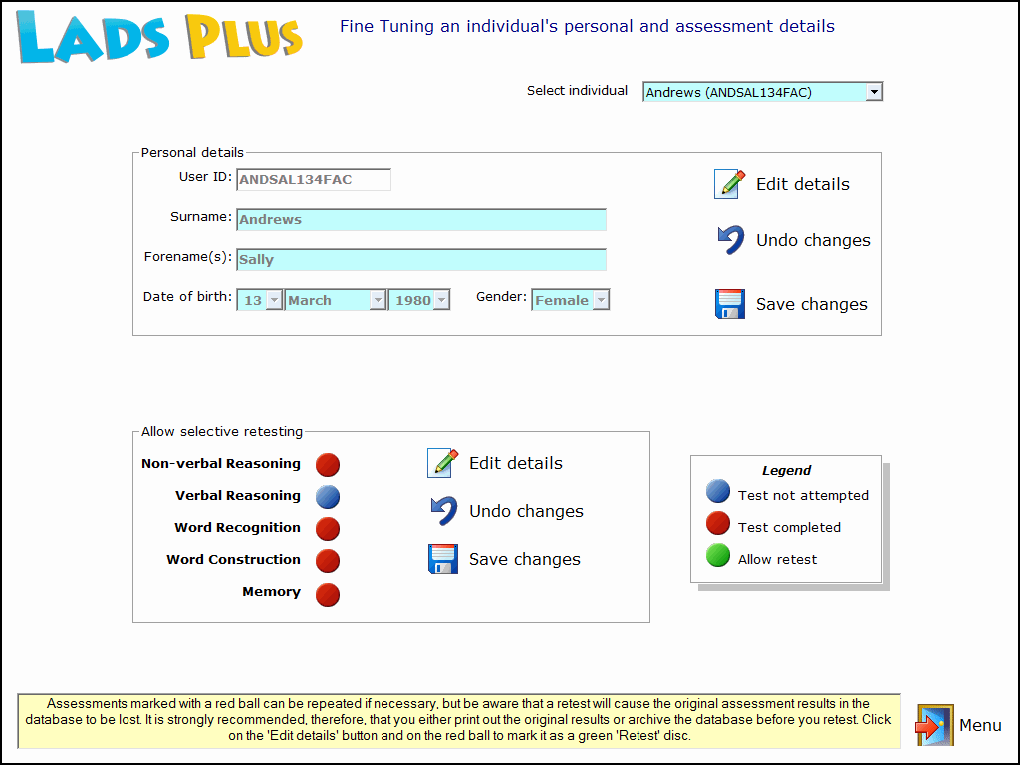Click the Verbal Reasoning label
This screenshot has height=765, width=1020.
[238, 495]
